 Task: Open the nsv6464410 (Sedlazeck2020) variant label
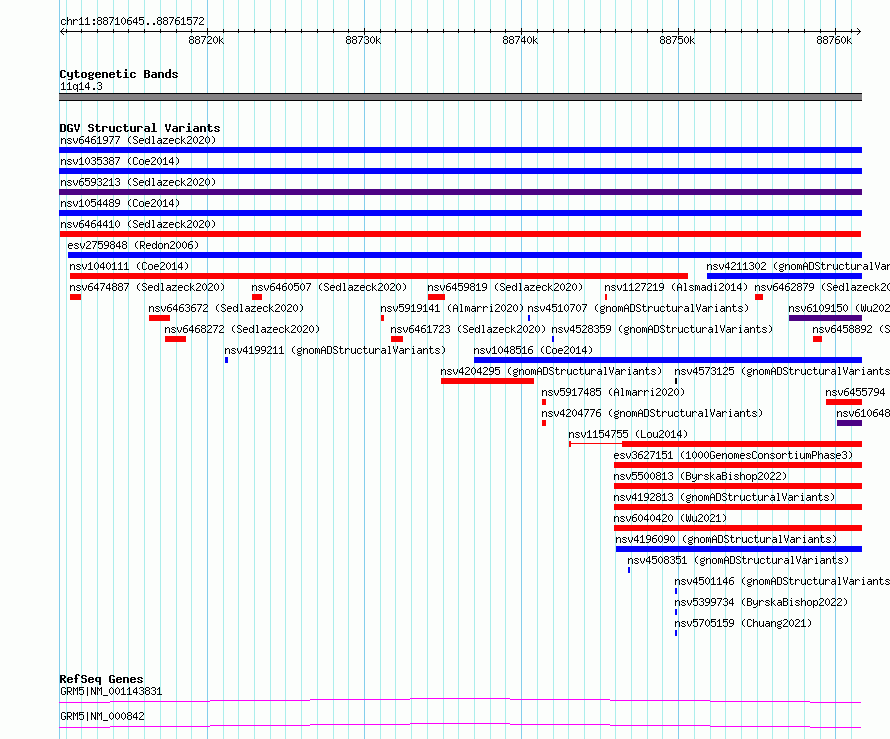[138, 224]
